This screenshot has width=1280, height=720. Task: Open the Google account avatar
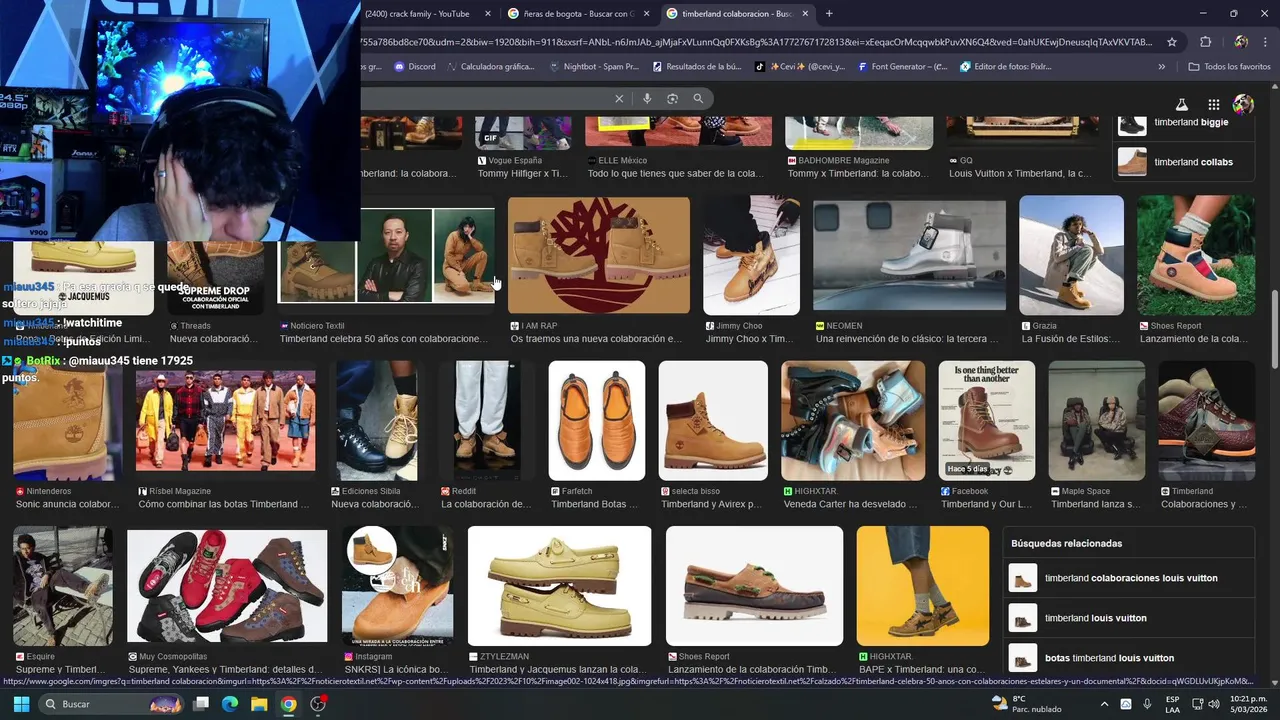(1243, 104)
